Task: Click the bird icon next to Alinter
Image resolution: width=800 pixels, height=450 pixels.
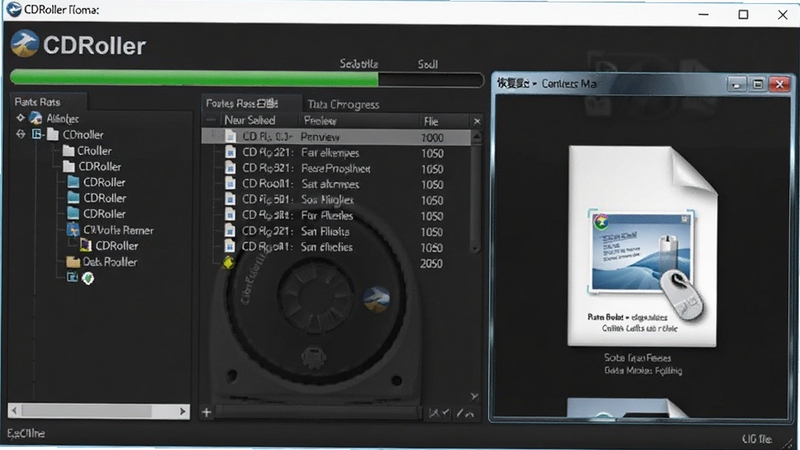Action: 36,118
